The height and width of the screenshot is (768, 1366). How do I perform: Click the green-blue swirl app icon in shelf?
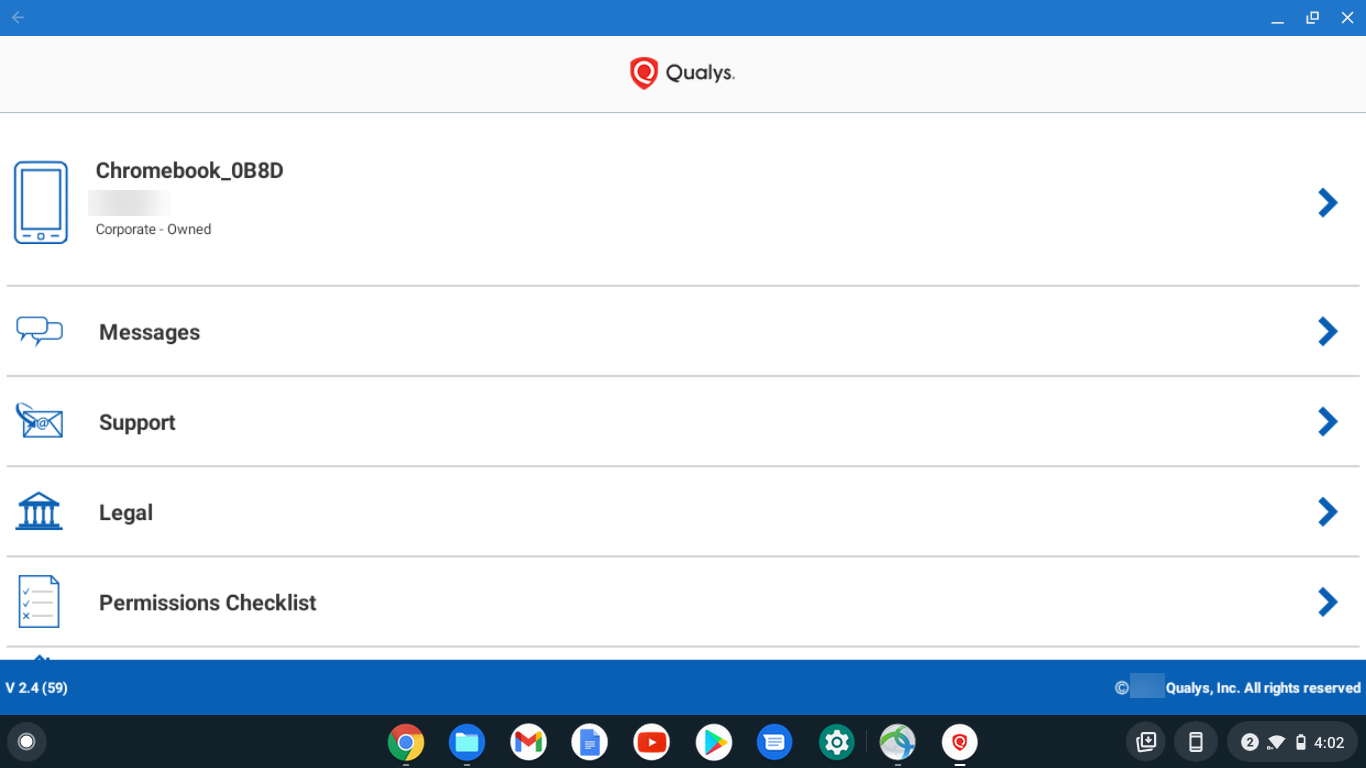(x=898, y=742)
